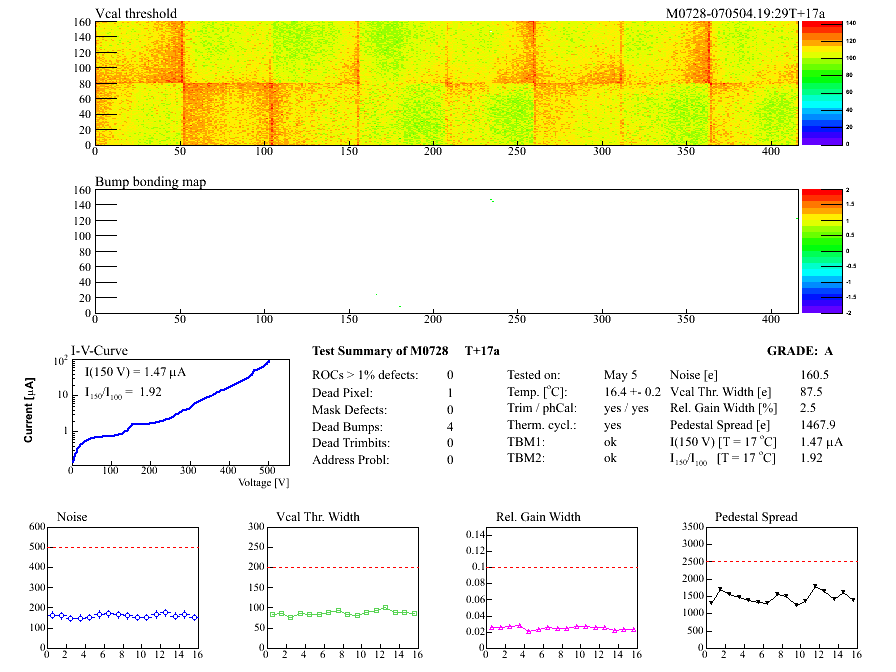
Task: Click the 1467.9 pedestal spread value
Action: [788, 424]
